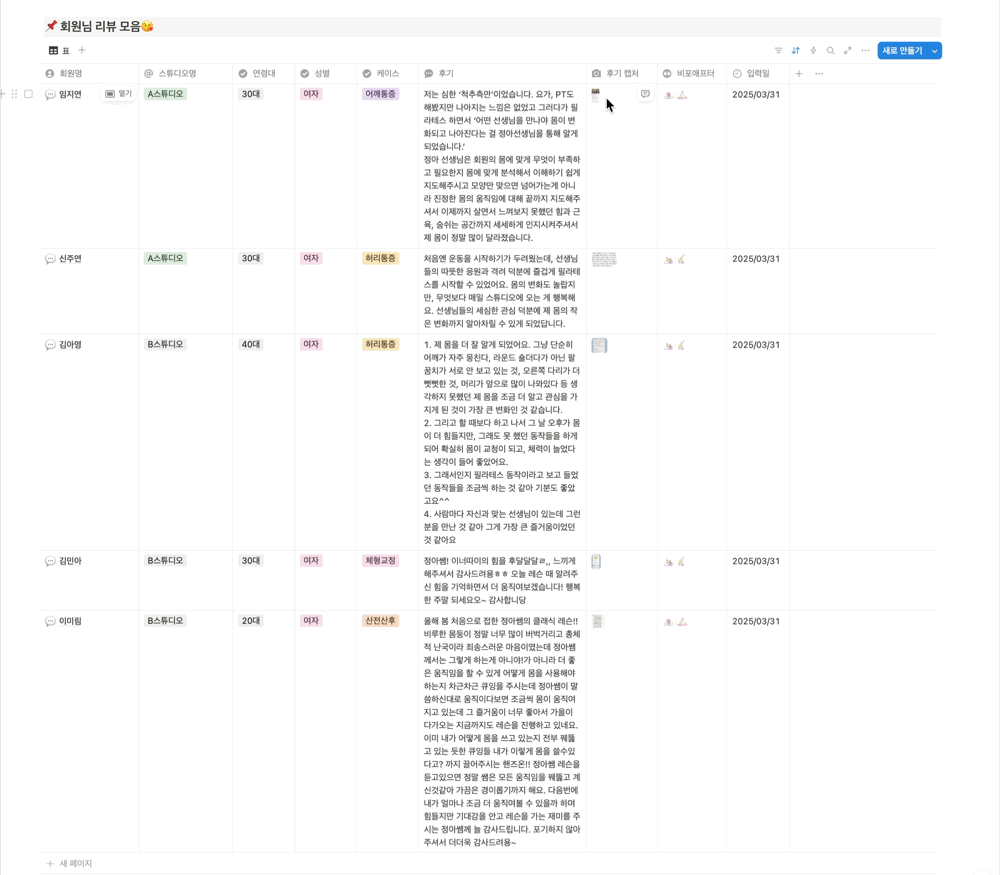Screen dimensions: 1000x875
Task: Open page icon for 신주연
Action: [50, 259]
